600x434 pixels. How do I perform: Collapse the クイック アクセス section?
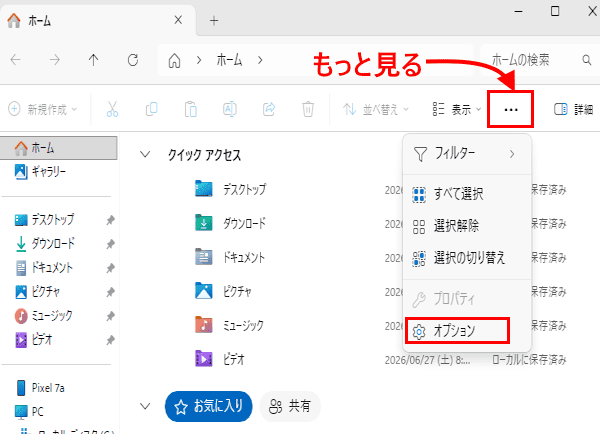click(x=145, y=155)
